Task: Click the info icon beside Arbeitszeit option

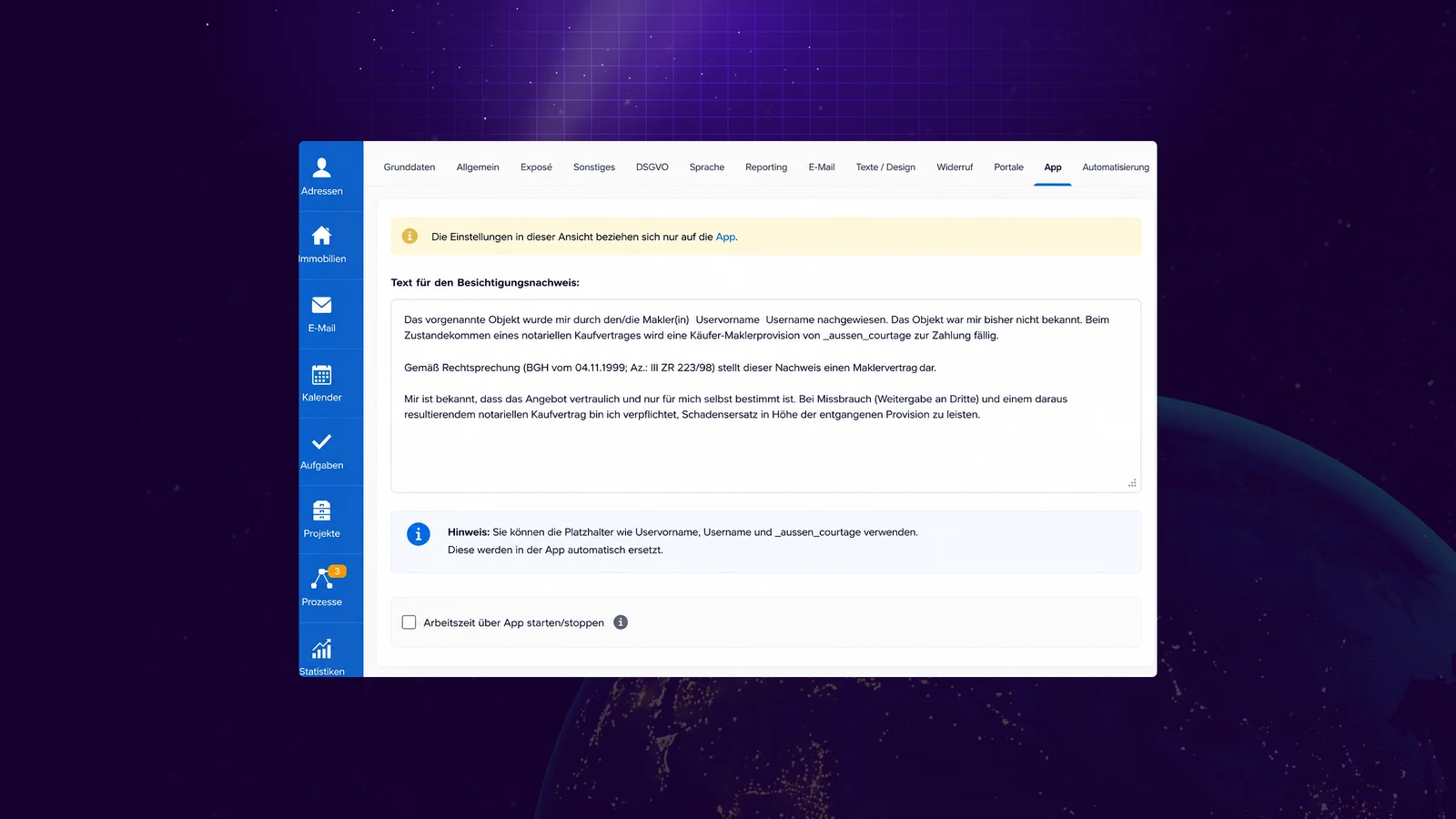Action: coord(621,622)
